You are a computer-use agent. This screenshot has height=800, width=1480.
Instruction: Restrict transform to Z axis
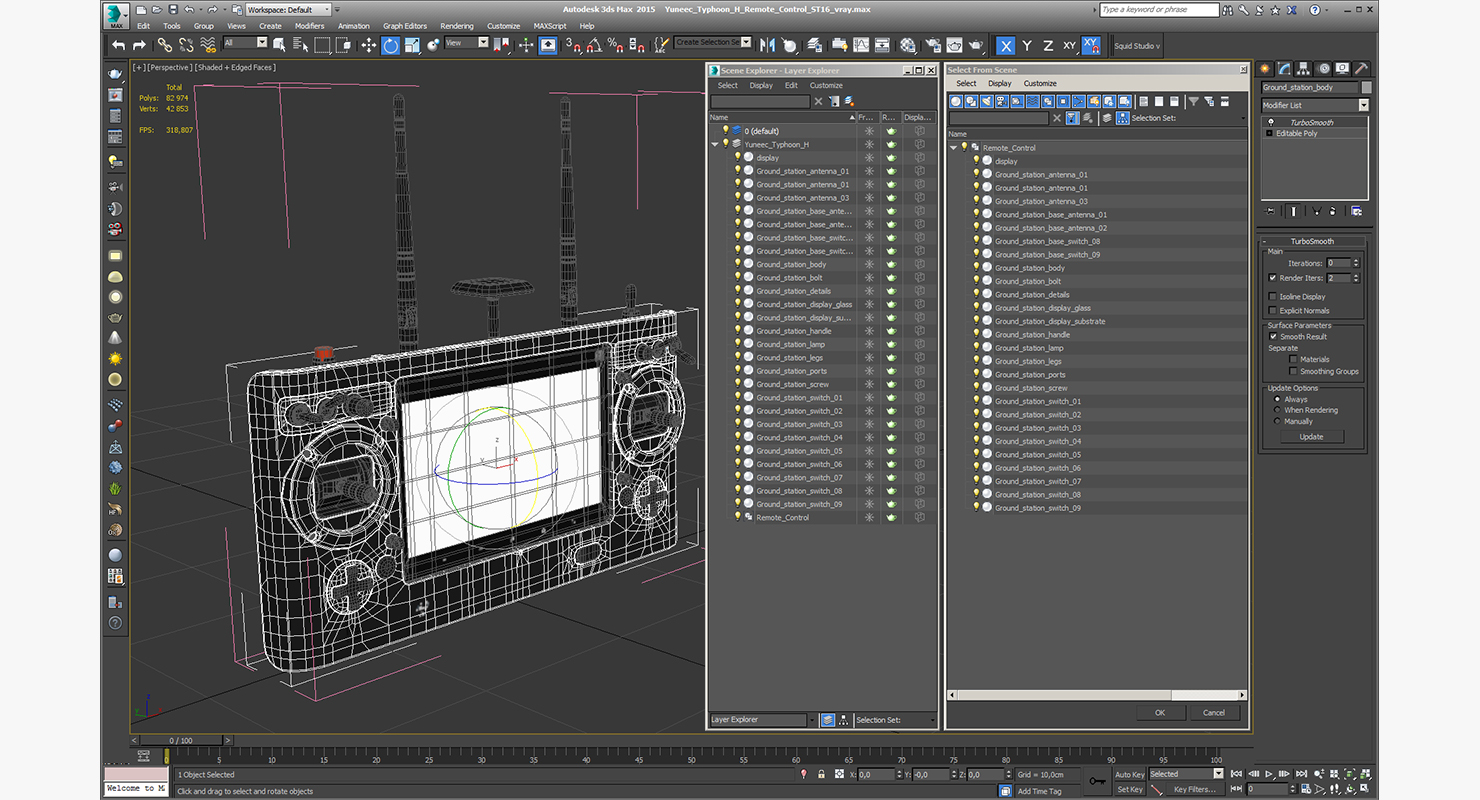pos(1048,45)
